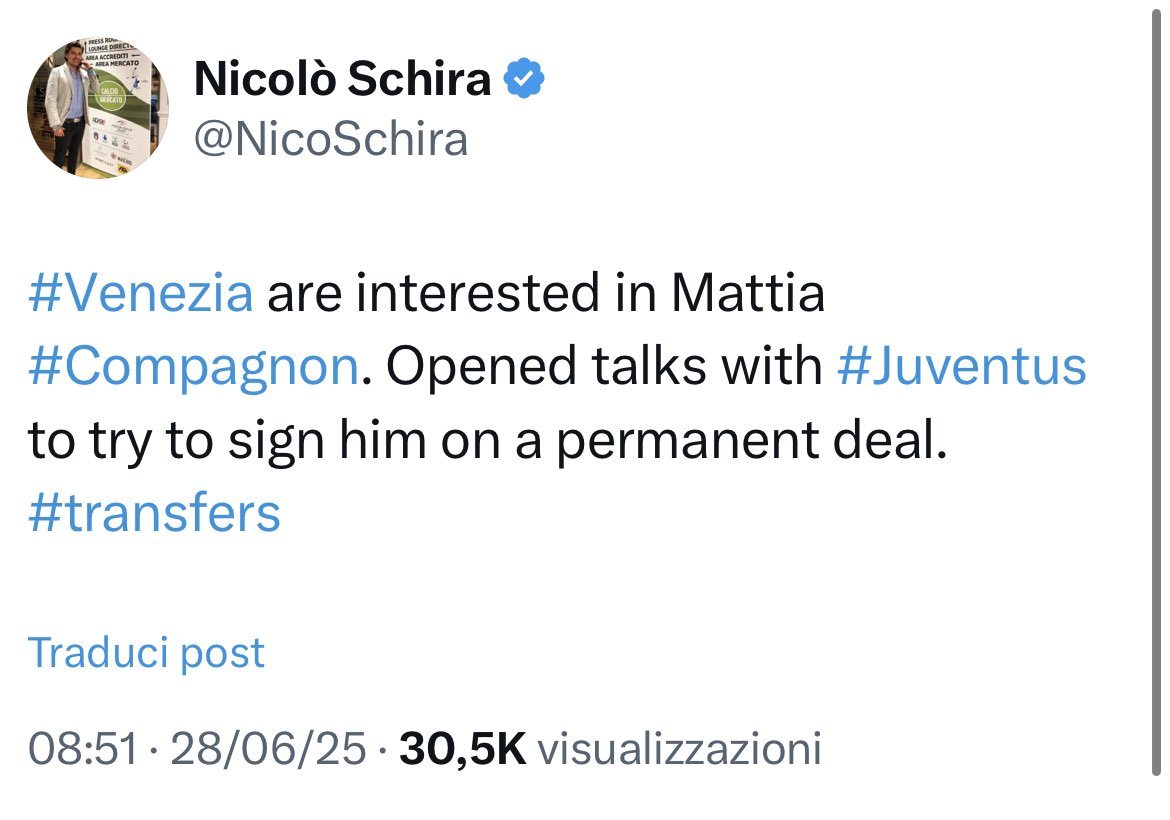Viewport: 1170px width, 820px height.
Task: Click Traduci post to translate
Action: [146, 653]
